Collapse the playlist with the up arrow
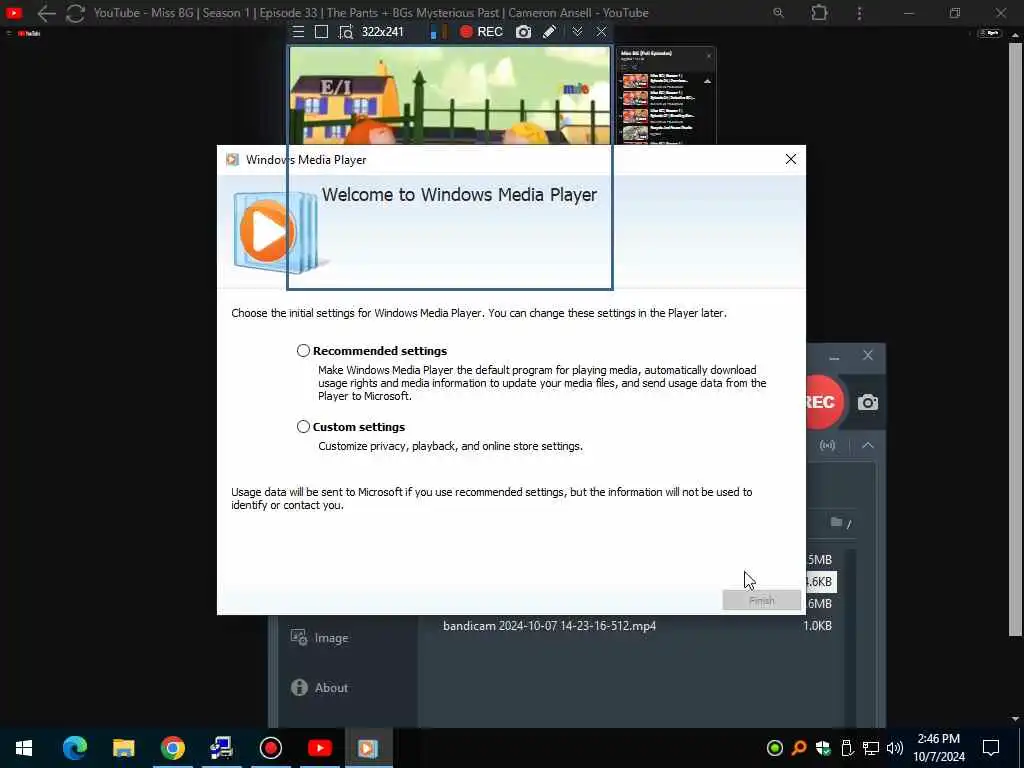Viewport: 1024px width, 768px height. coord(707,81)
